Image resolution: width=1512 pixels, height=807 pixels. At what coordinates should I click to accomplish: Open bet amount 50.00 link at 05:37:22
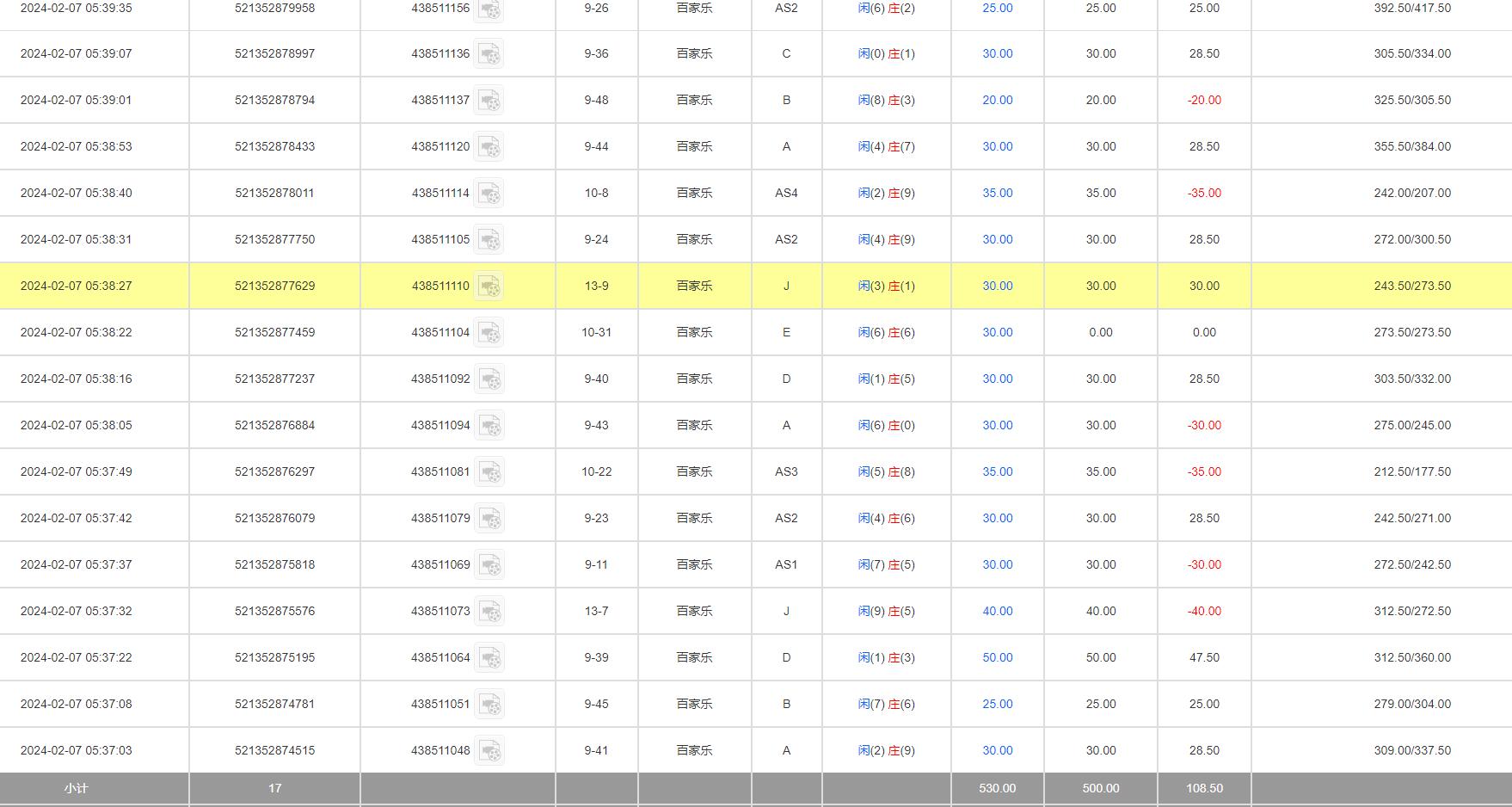pos(998,657)
